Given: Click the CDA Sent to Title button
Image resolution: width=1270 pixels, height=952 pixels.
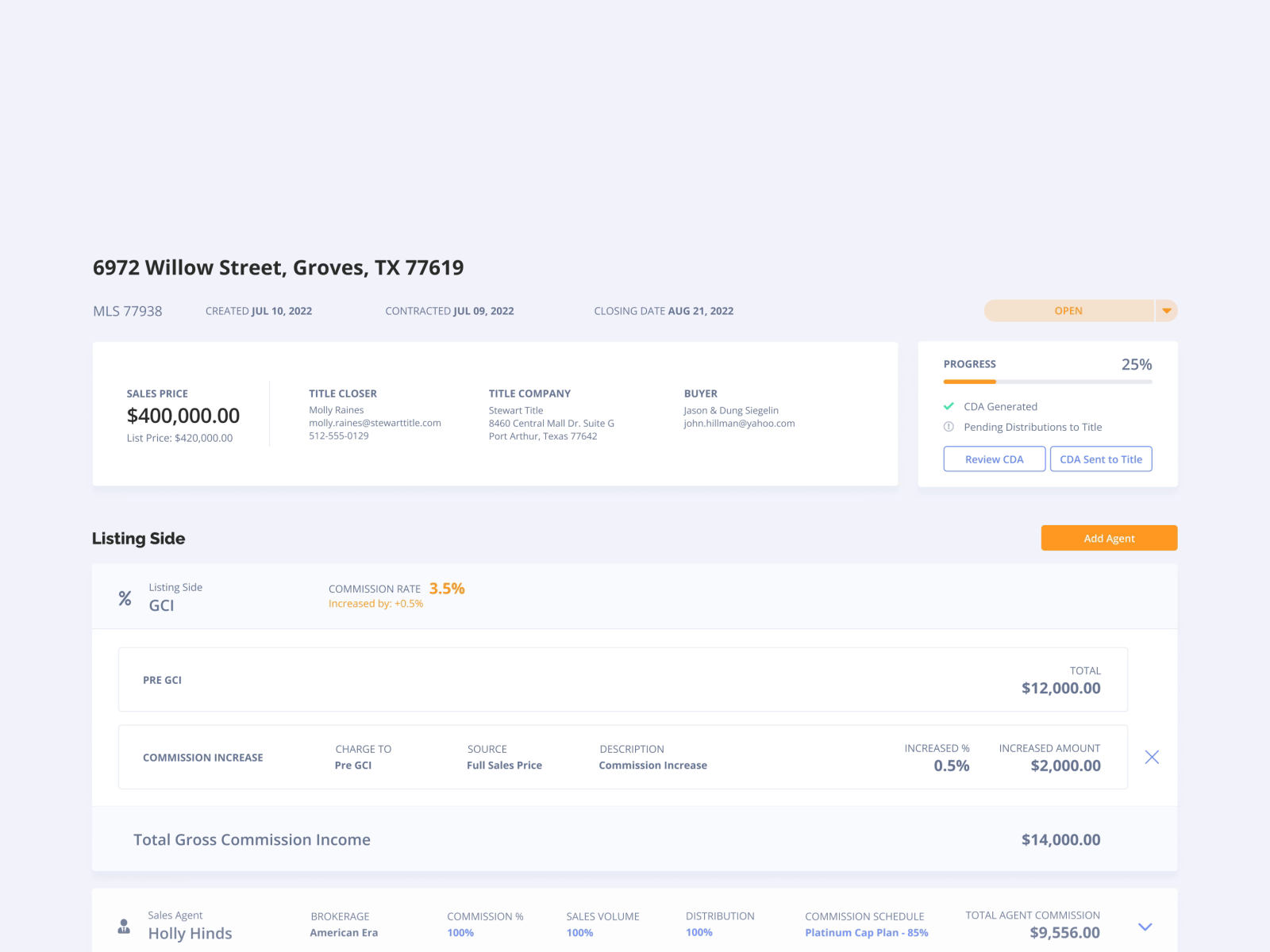Looking at the screenshot, I should point(1101,459).
